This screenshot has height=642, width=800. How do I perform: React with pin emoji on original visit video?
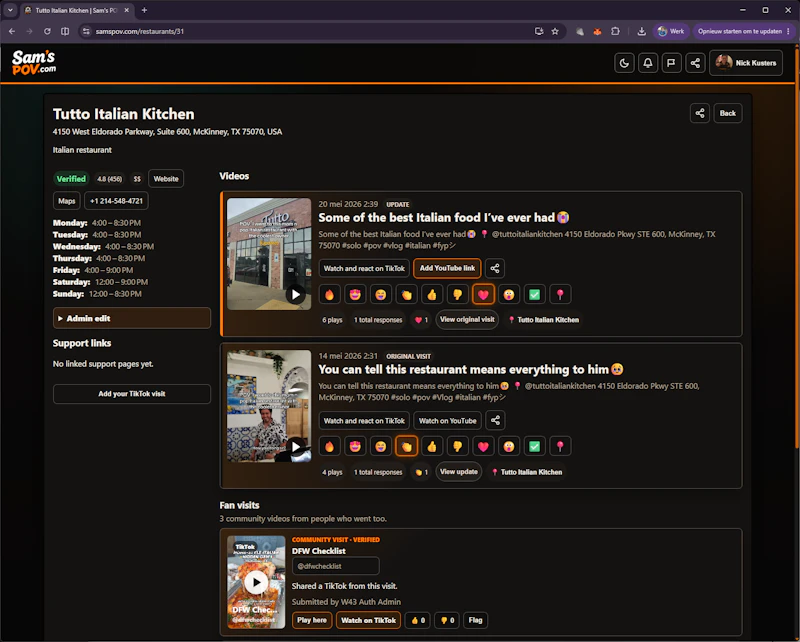tap(560, 447)
